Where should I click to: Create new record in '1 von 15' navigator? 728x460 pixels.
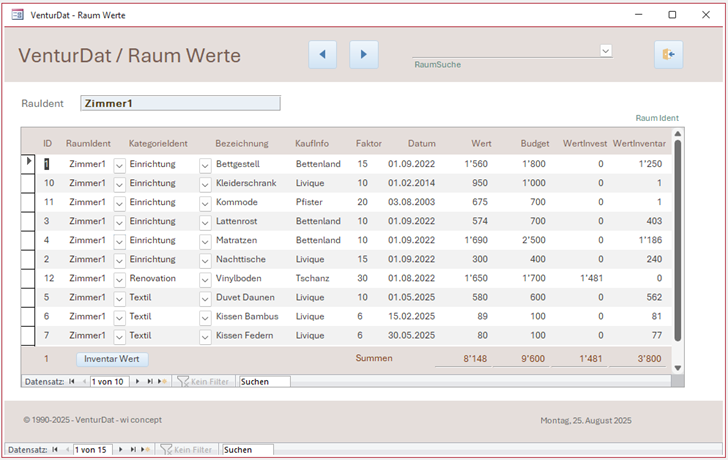146,450
